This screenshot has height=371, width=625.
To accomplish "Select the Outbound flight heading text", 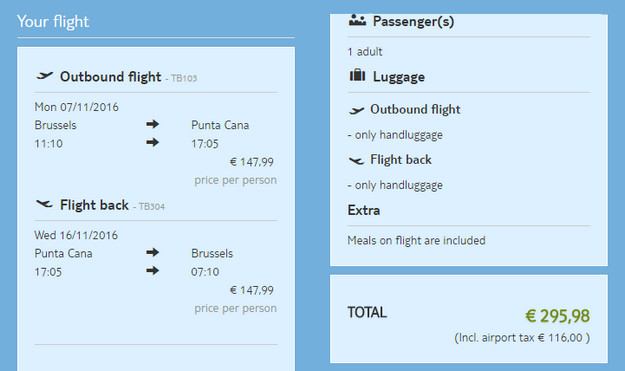I will [110, 77].
